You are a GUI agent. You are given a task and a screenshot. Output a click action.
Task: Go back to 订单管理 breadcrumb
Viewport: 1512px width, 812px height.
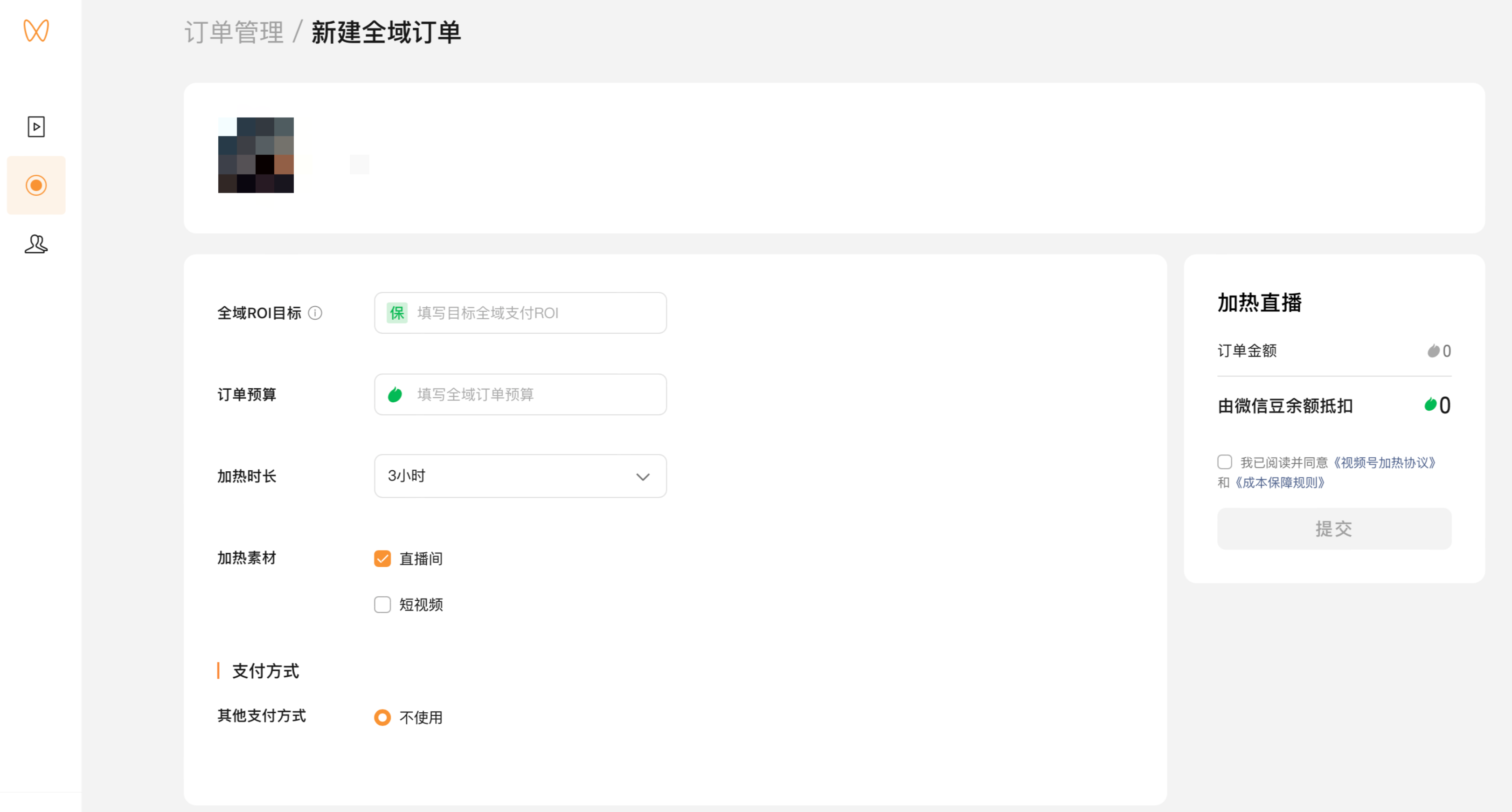coord(234,32)
